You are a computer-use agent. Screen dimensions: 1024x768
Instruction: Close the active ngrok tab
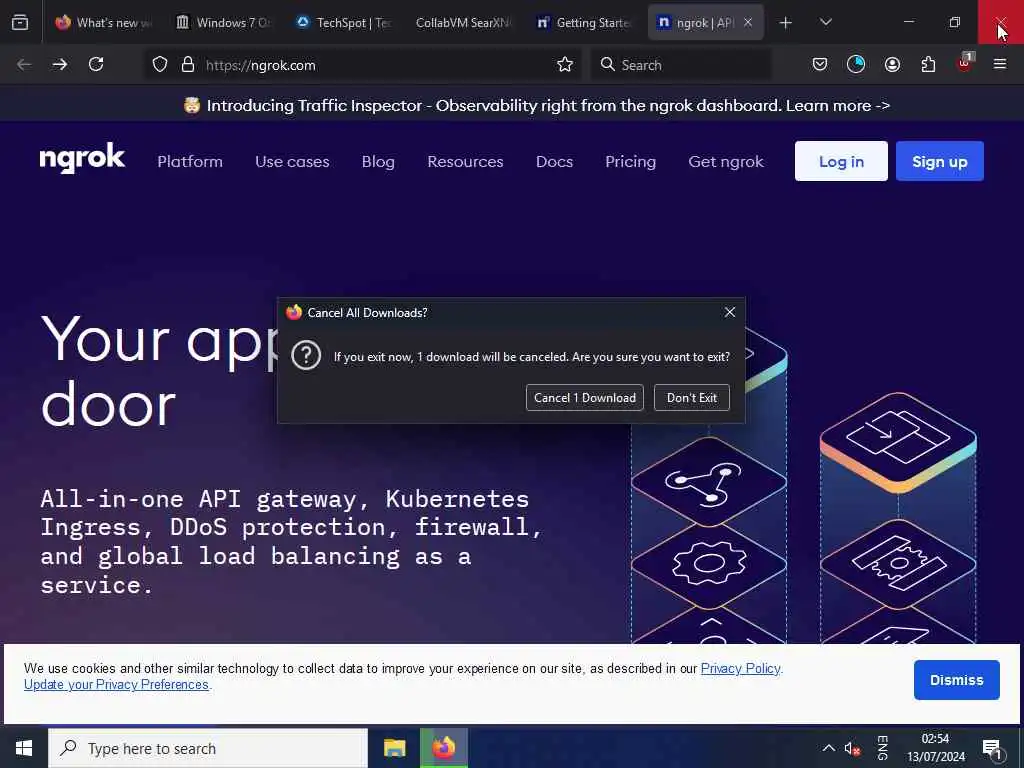748,22
